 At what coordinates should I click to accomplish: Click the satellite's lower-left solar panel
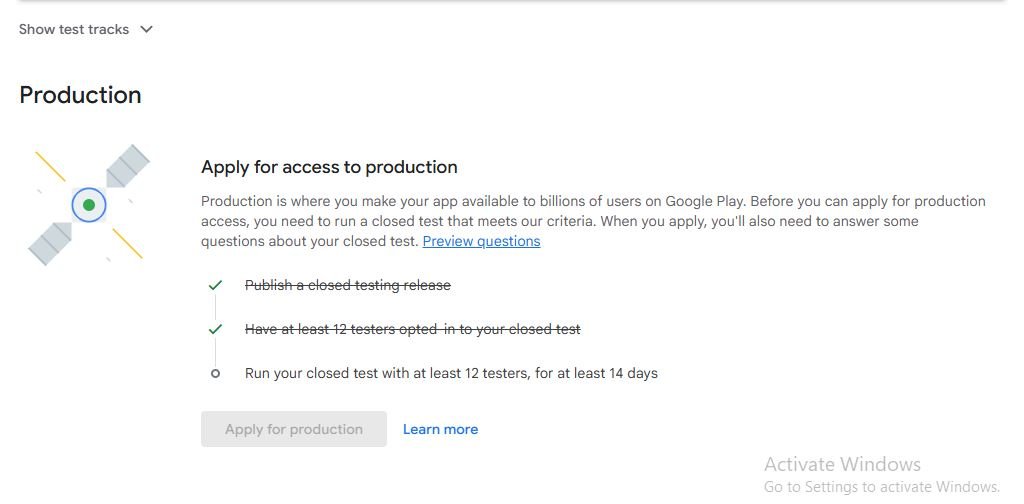[50, 243]
